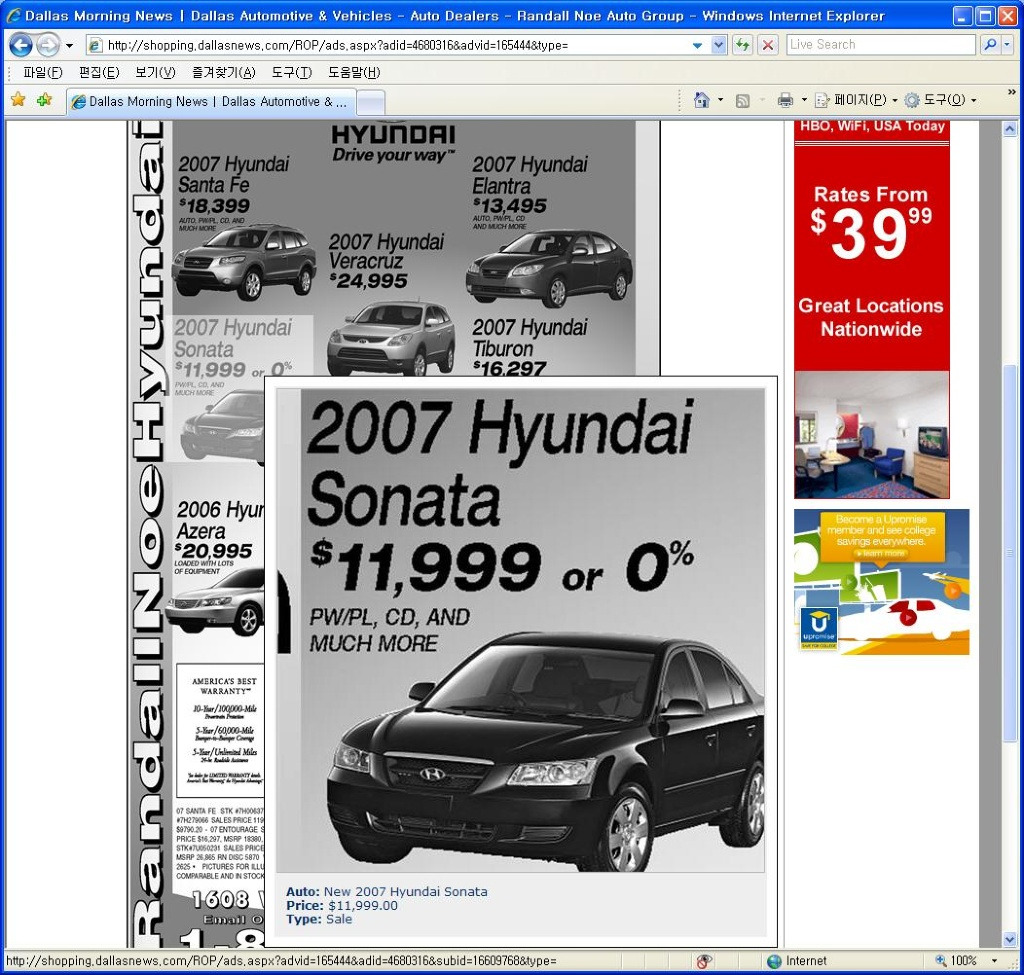Click the 100% zoom level button
The image size is (1024, 975).
click(956, 961)
